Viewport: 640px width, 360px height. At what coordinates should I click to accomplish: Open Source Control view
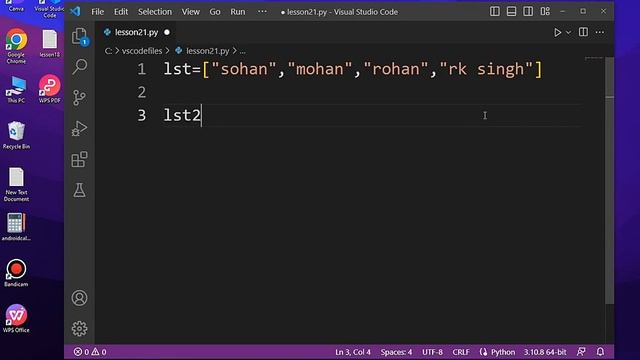80,98
